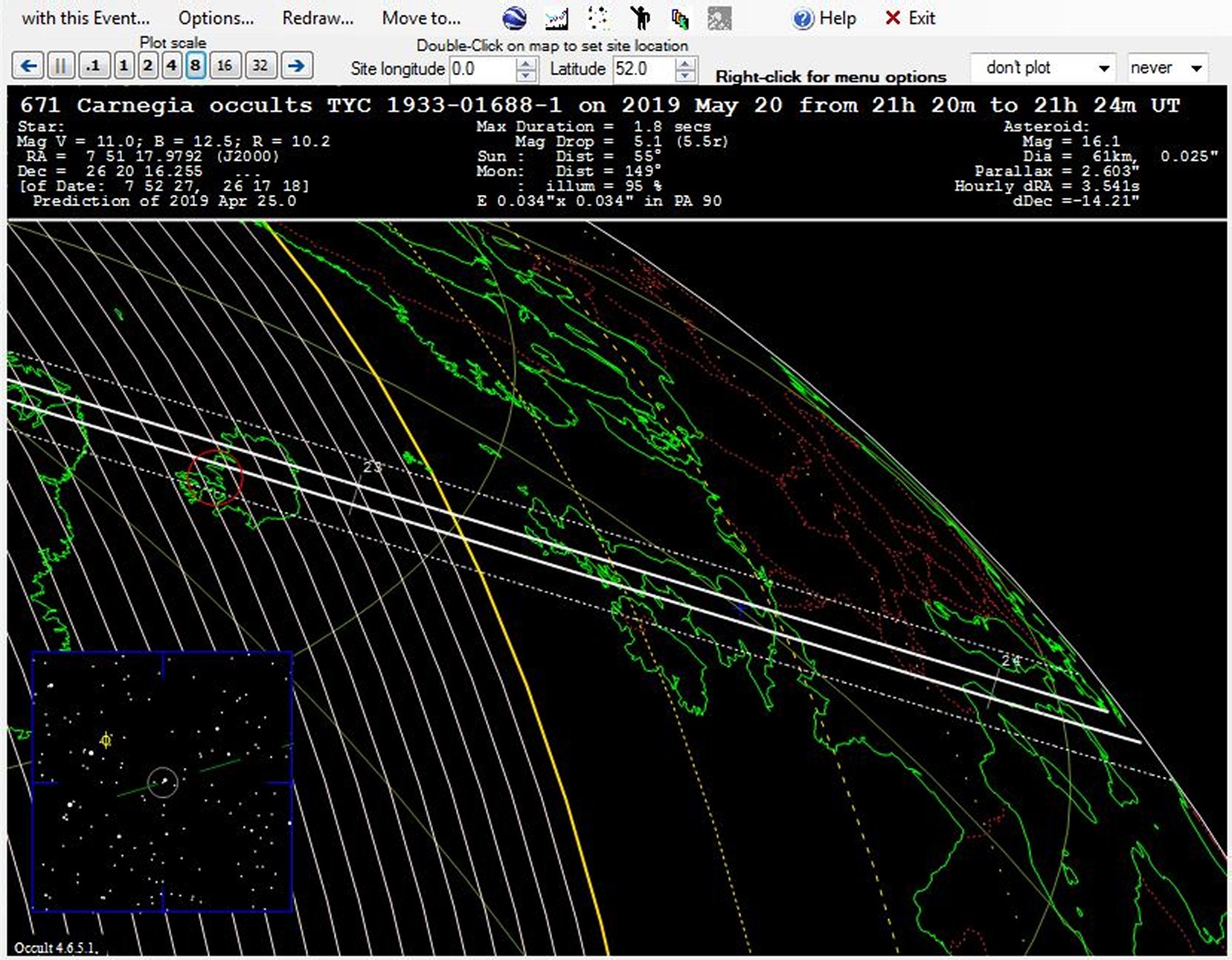1232x960 pixels.
Task: Open the "with this Event..." menu
Action: 86,18
